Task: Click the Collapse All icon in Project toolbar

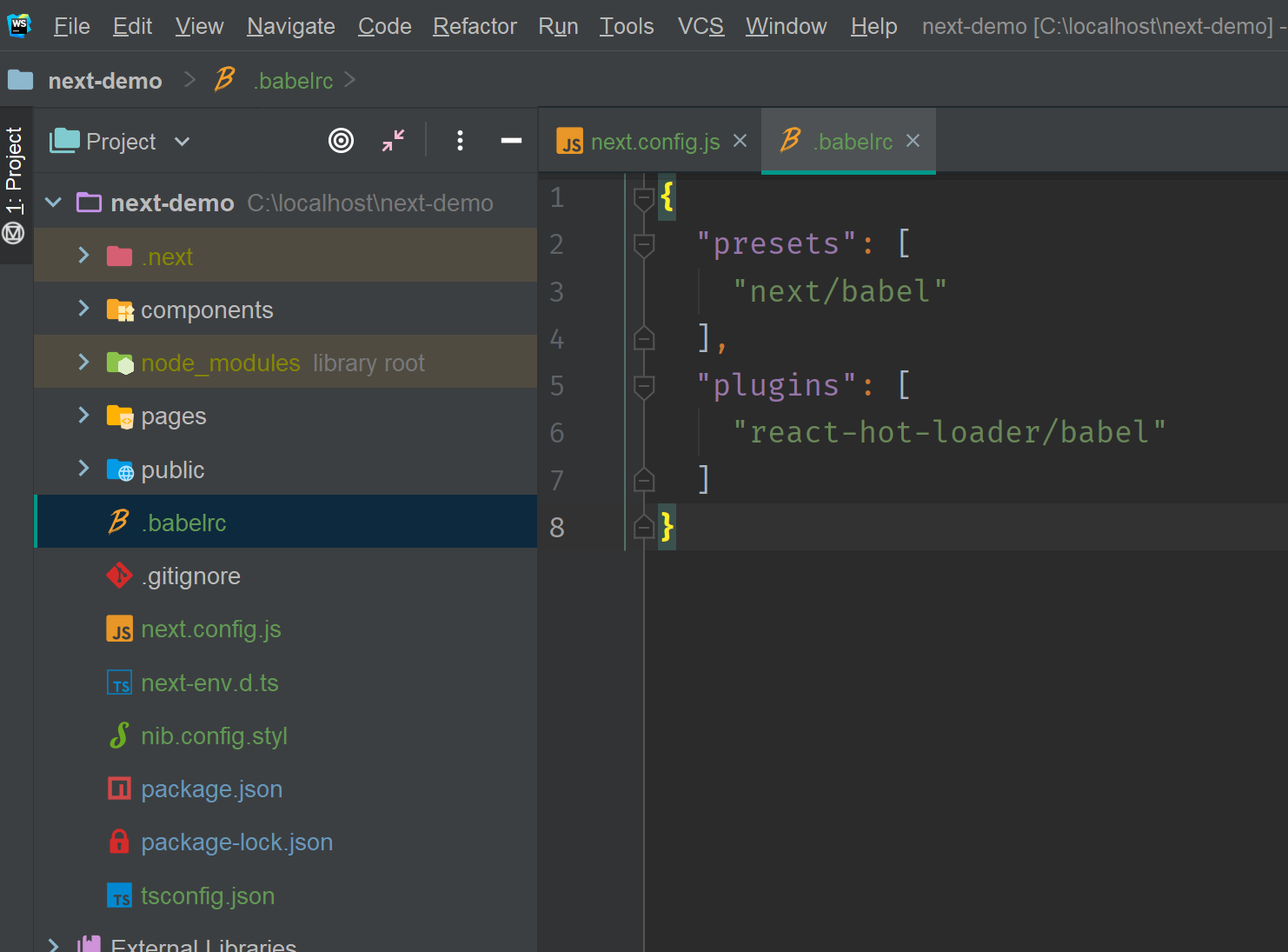Action: coord(393,140)
